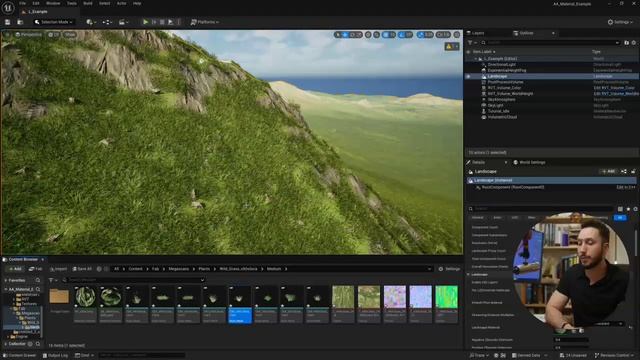The image size is (640, 360).
Task: Open the Build menu
Action: click(88, 3)
